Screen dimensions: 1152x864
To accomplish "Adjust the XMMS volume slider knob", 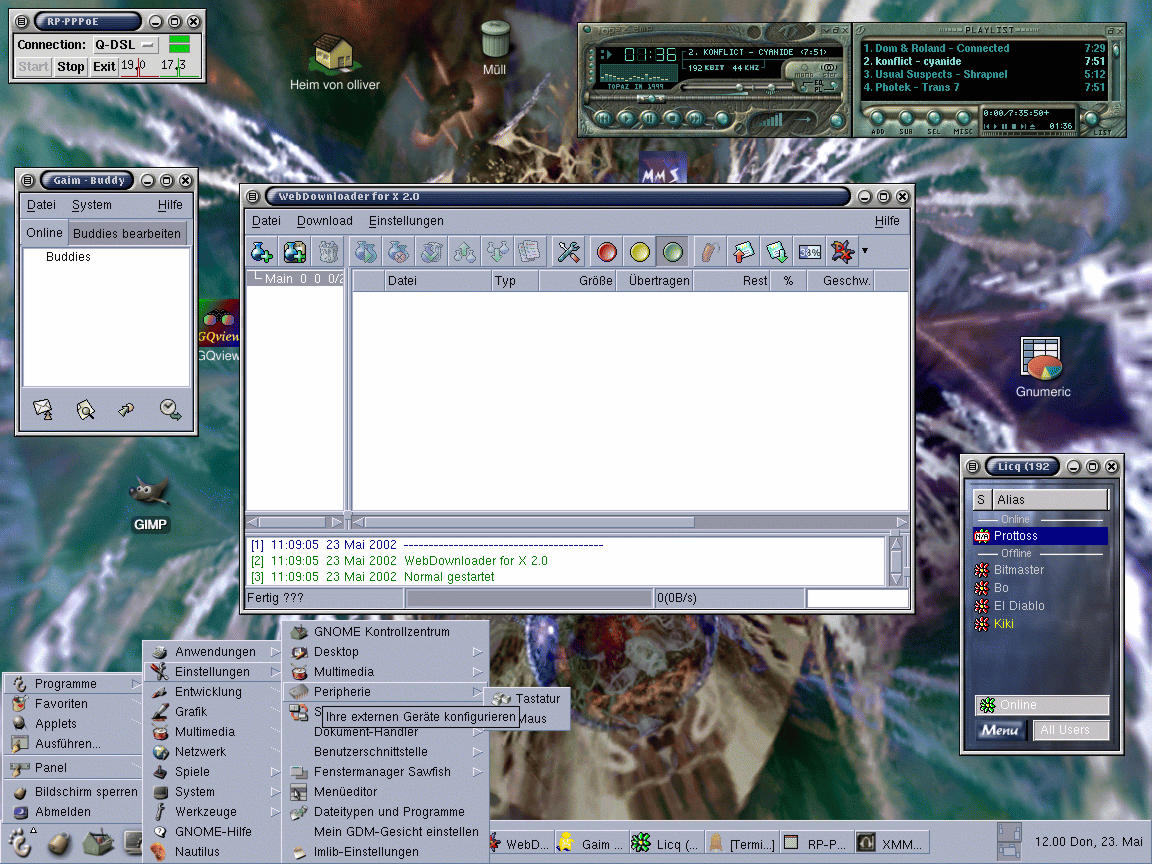I will [x=738, y=88].
